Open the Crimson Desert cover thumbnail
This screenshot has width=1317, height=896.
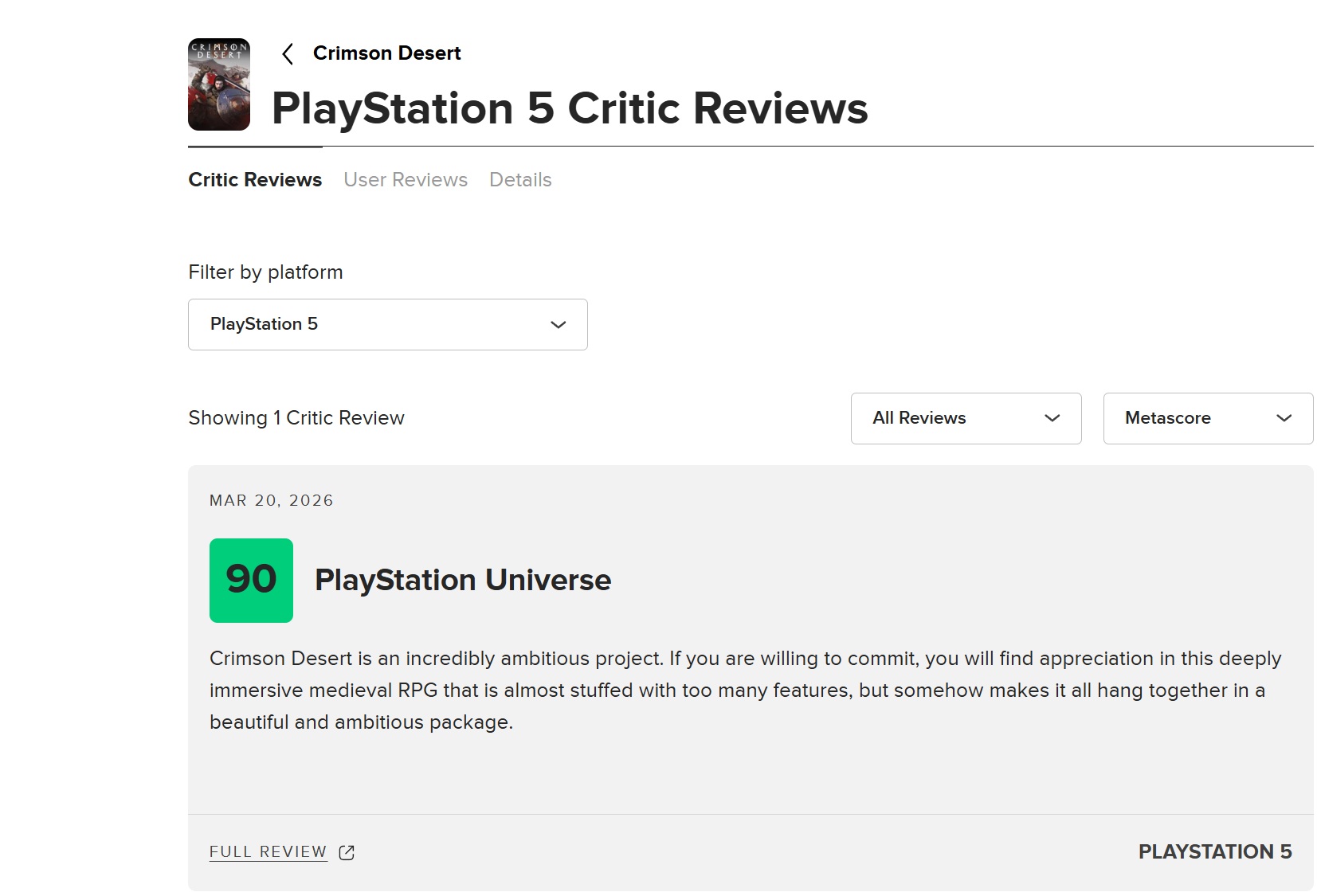point(219,84)
